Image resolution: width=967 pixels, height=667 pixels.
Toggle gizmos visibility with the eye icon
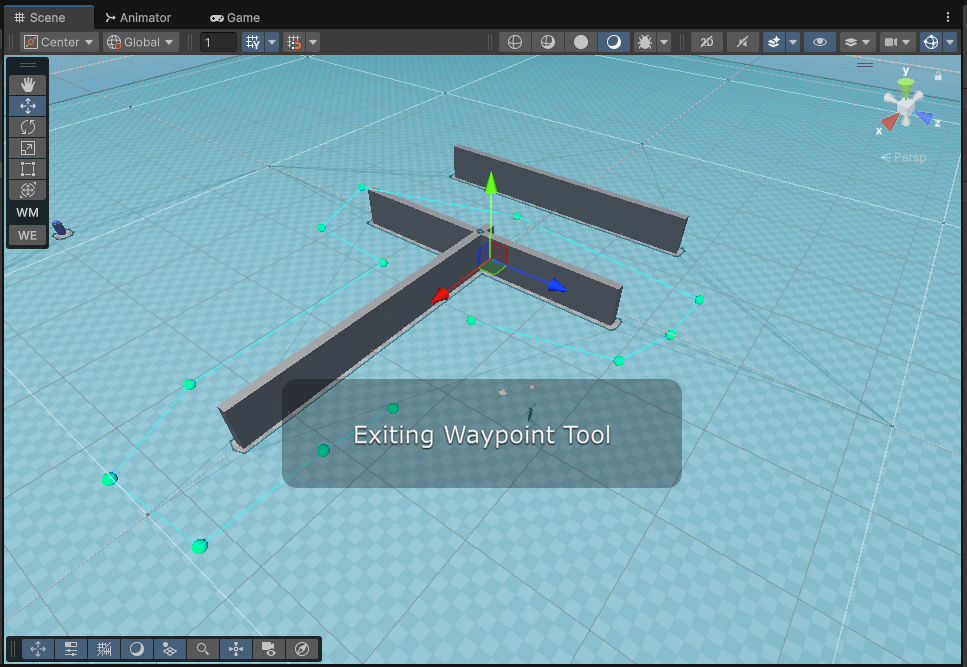point(820,41)
